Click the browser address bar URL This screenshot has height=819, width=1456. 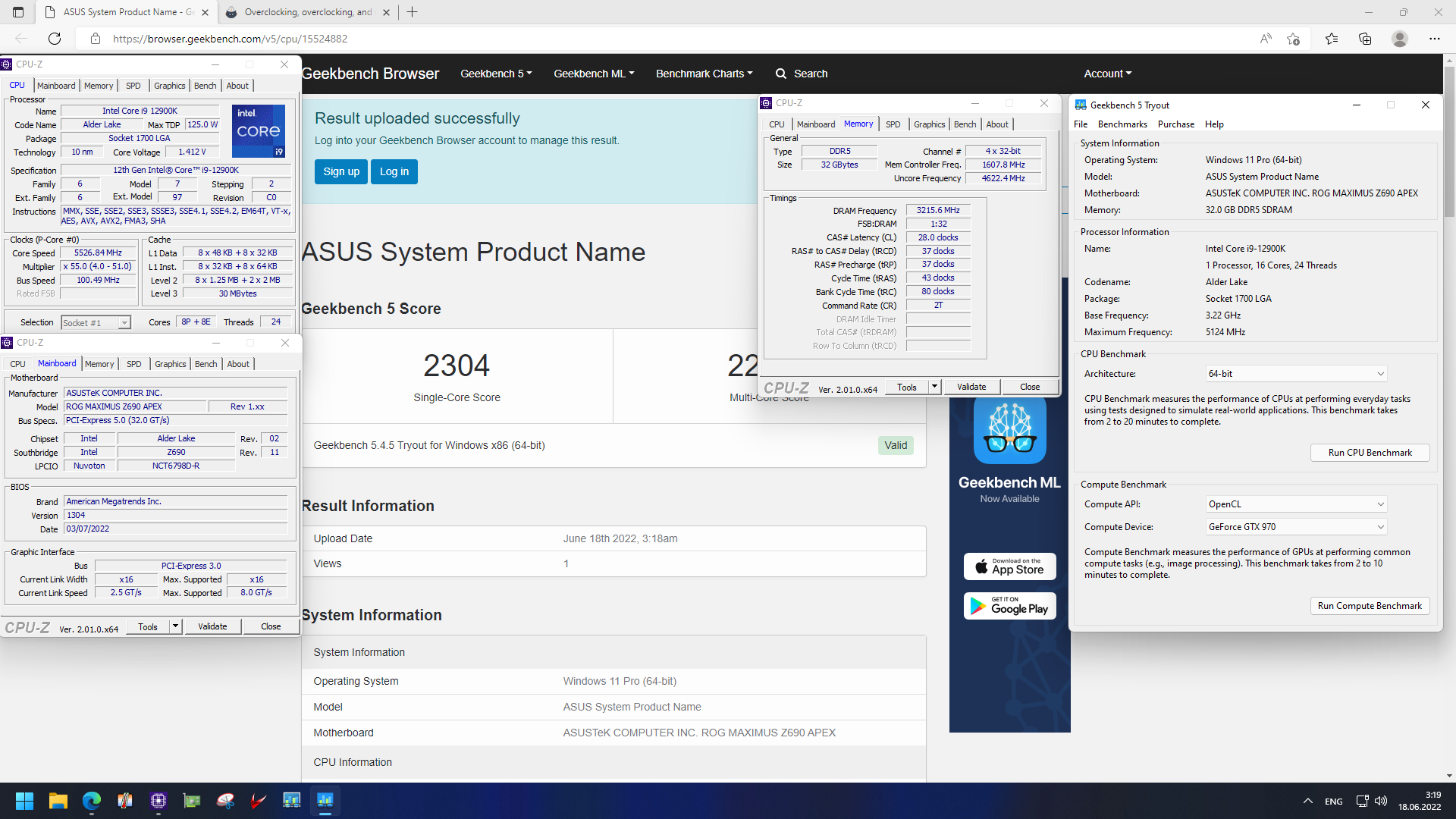[x=230, y=39]
